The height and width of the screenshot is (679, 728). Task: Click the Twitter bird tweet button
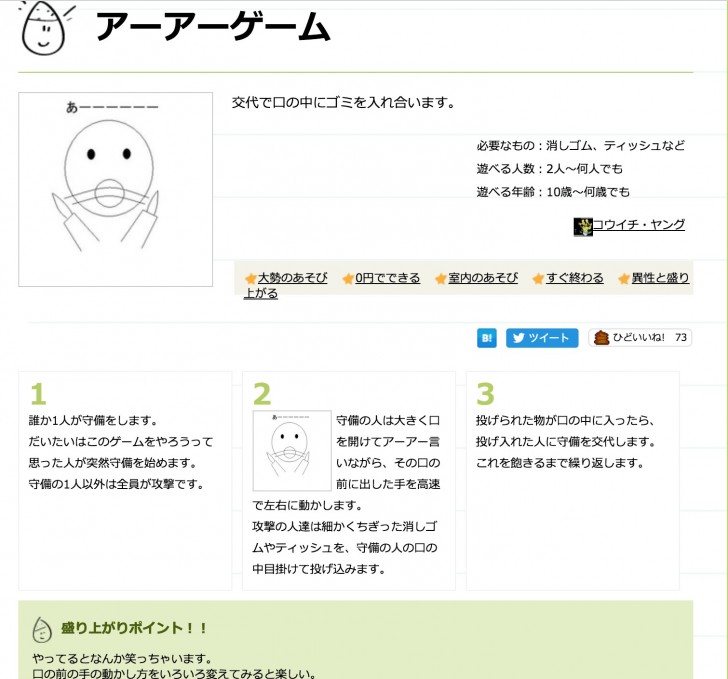point(542,338)
